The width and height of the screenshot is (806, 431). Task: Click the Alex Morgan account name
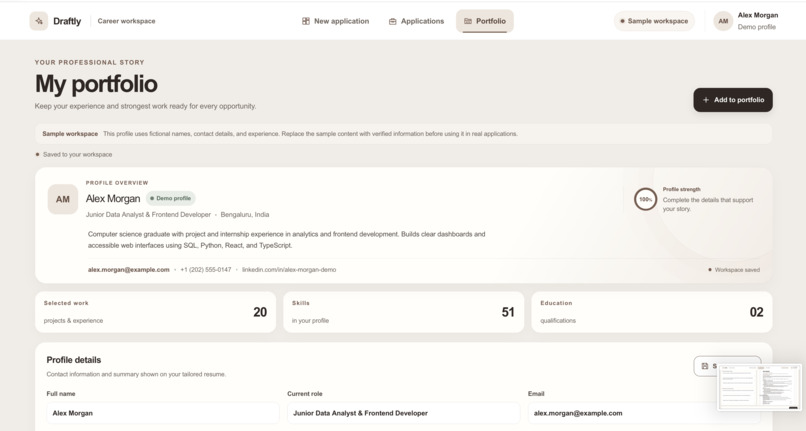758,15
